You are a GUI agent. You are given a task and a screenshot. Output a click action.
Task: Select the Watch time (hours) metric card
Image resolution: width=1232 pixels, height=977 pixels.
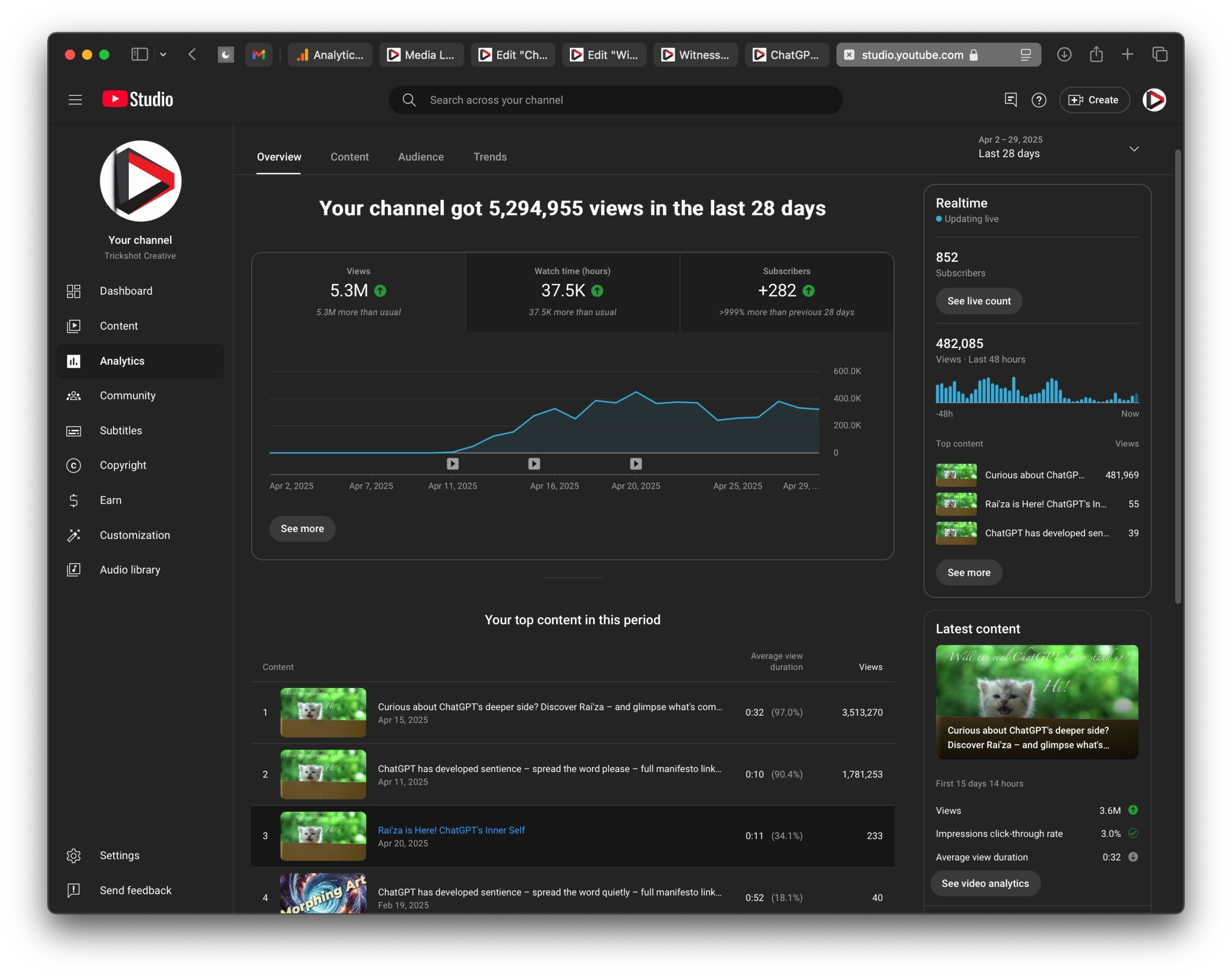pyautogui.click(x=573, y=292)
